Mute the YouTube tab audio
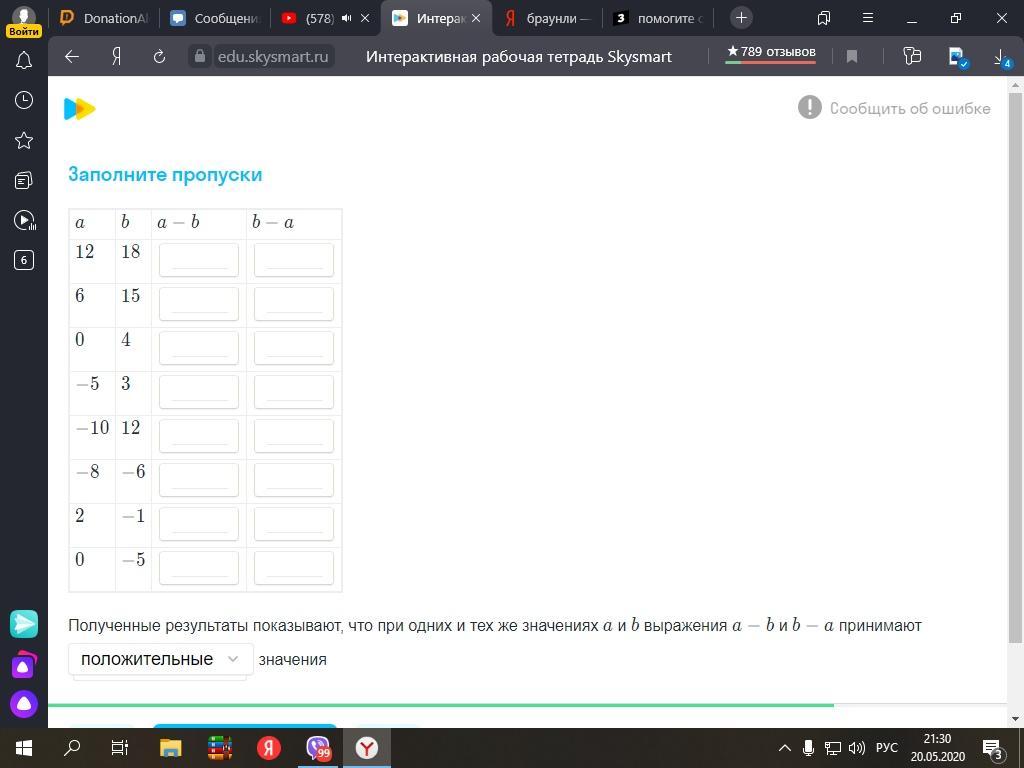This screenshot has width=1024, height=768. (346, 18)
